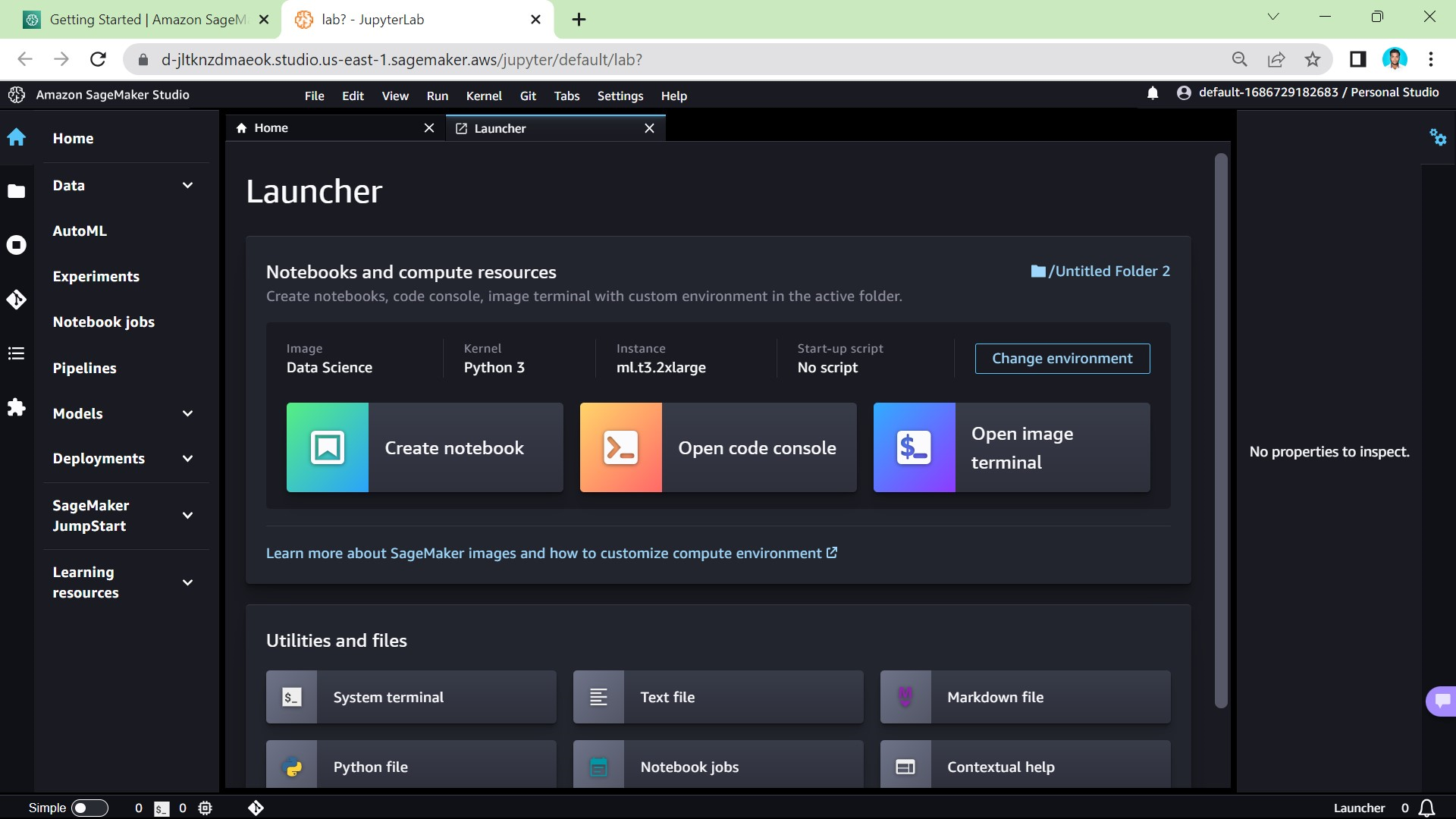Click the Git icon in status bar
The width and height of the screenshot is (1456, 819).
pyautogui.click(x=256, y=808)
